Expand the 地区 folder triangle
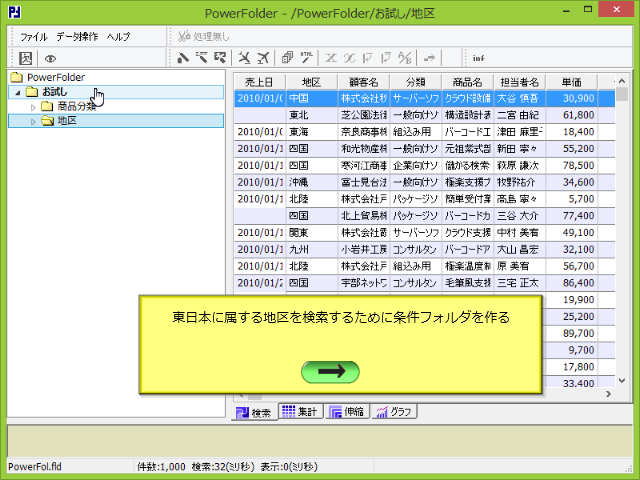This screenshot has height=480, width=640. pos(33,122)
